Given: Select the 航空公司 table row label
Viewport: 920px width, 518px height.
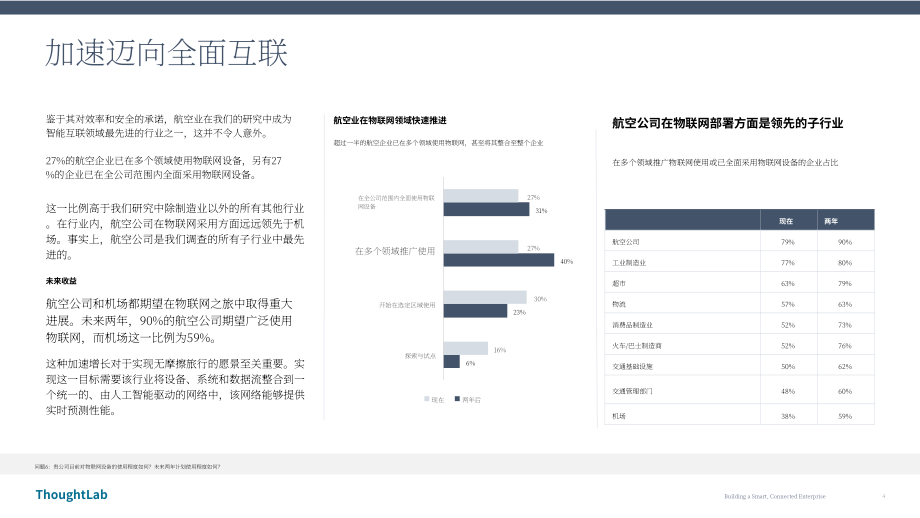Looking at the screenshot, I should coord(626,242).
